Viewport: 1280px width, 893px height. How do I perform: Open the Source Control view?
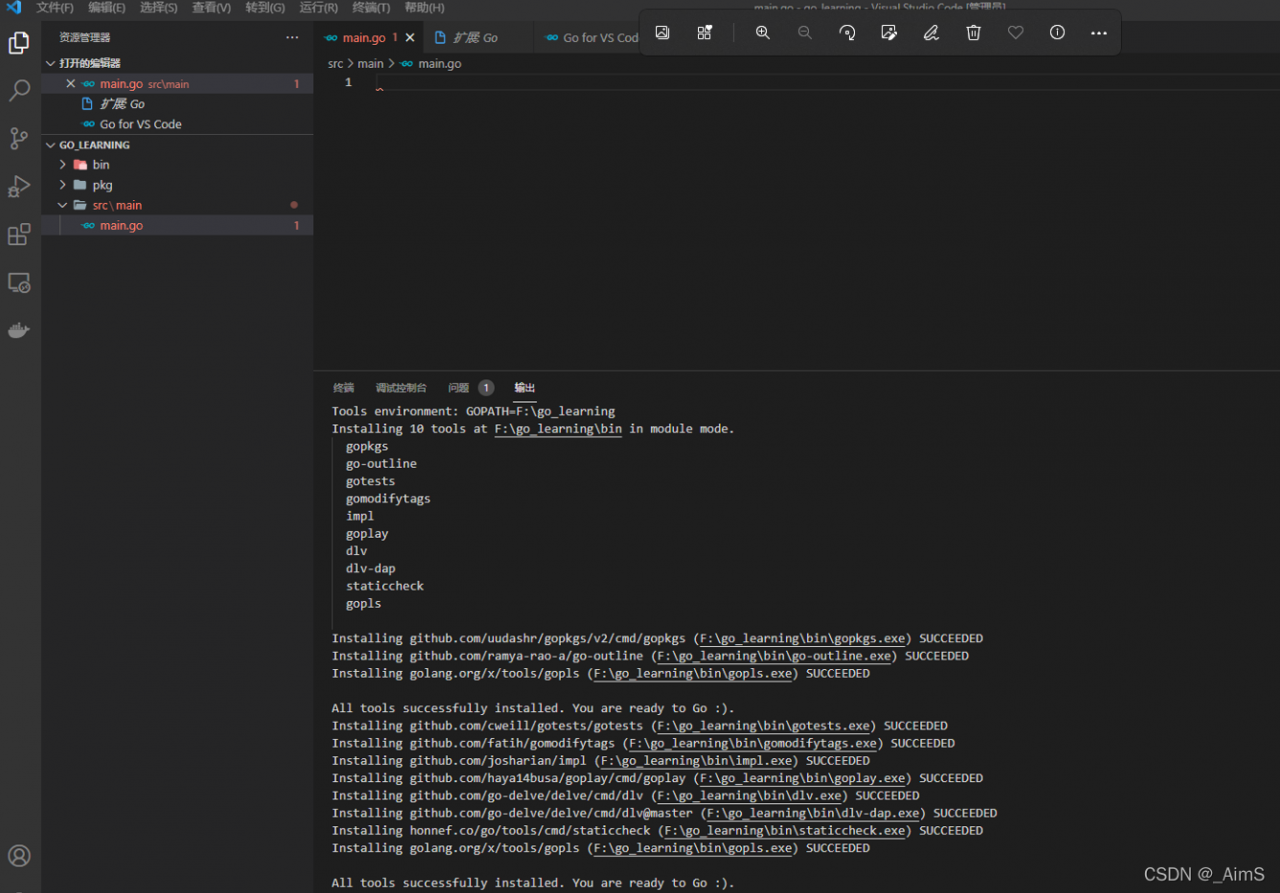pyautogui.click(x=19, y=139)
